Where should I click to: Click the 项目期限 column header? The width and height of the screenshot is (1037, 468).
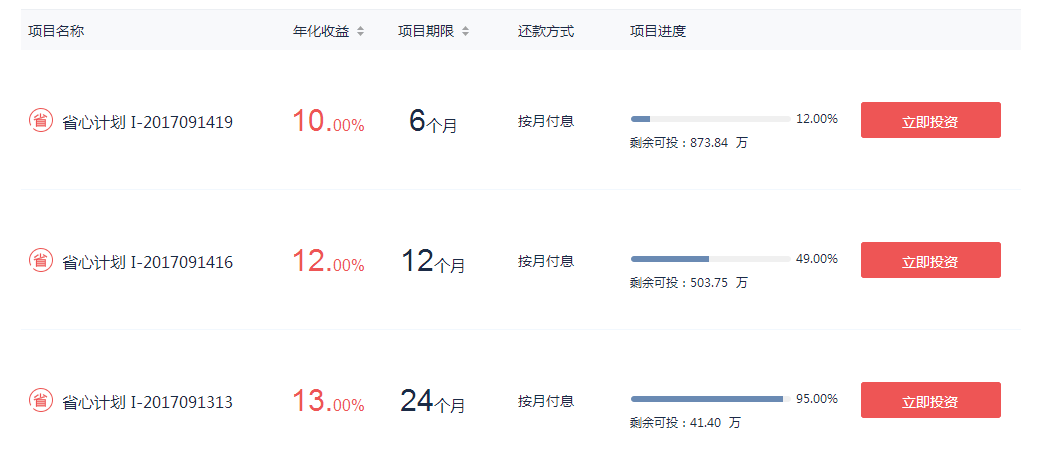tap(426, 31)
